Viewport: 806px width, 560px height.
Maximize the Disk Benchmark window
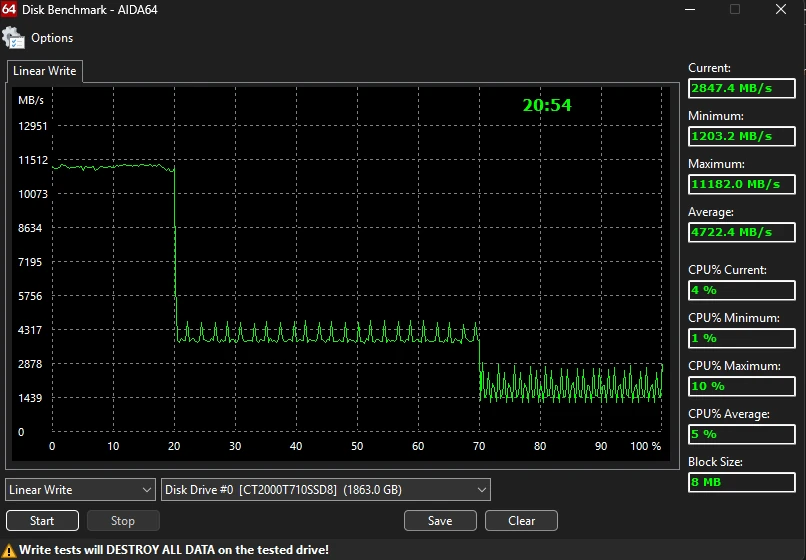(735, 10)
